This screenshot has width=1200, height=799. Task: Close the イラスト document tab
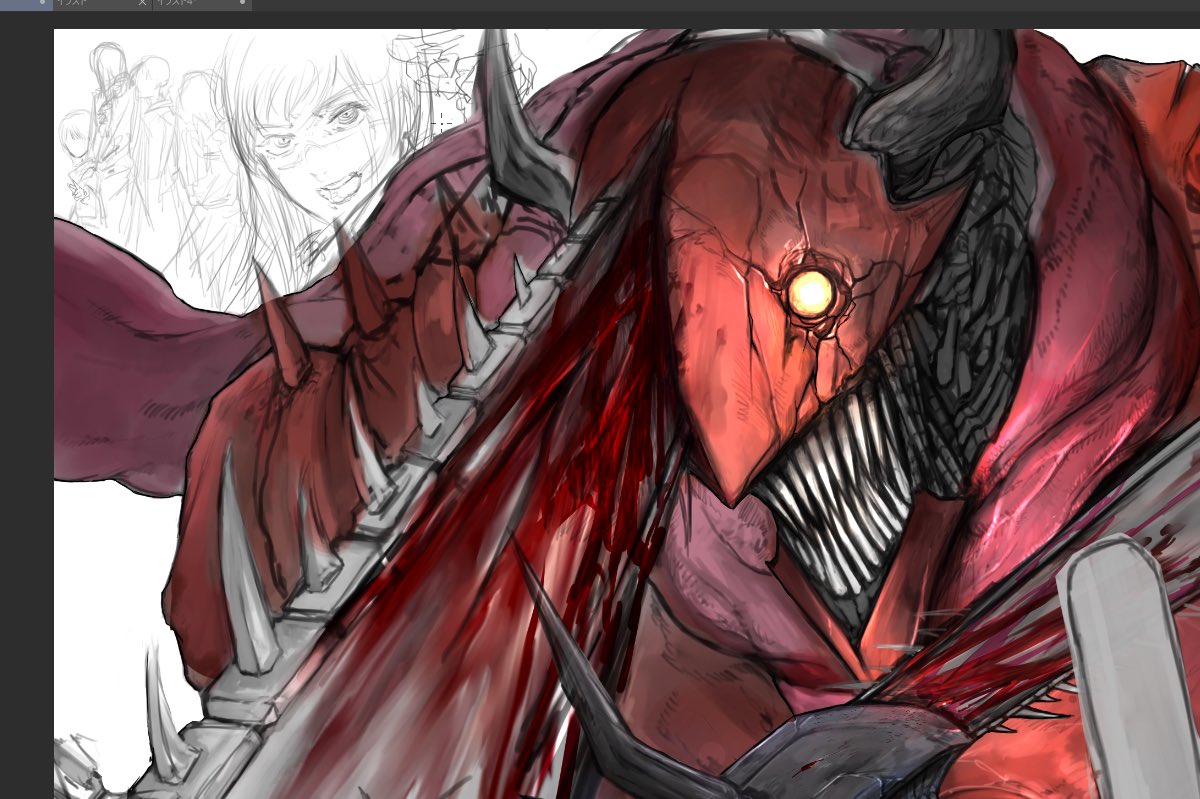coord(142,3)
